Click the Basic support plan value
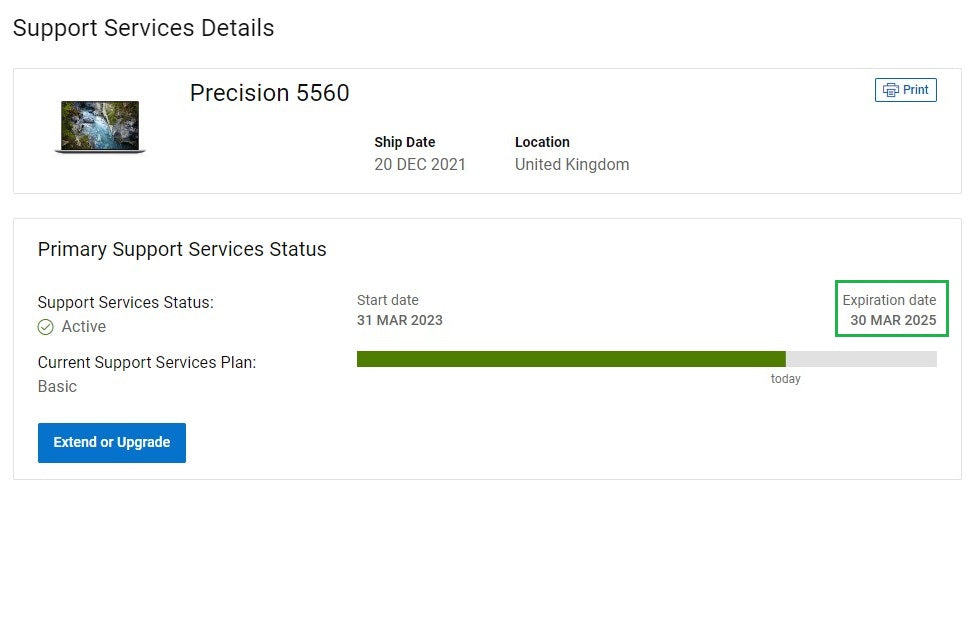 point(57,387)
